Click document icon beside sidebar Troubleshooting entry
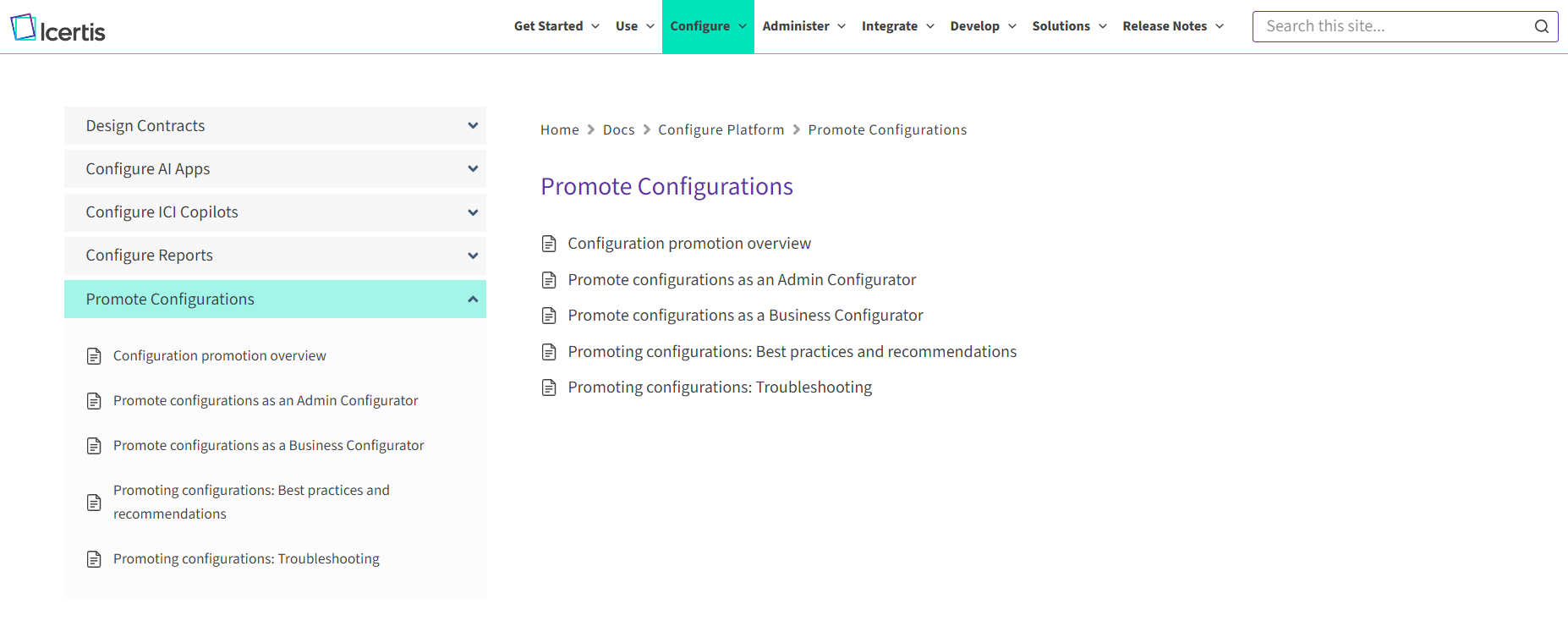1568x643 pixels. [94, 559]
